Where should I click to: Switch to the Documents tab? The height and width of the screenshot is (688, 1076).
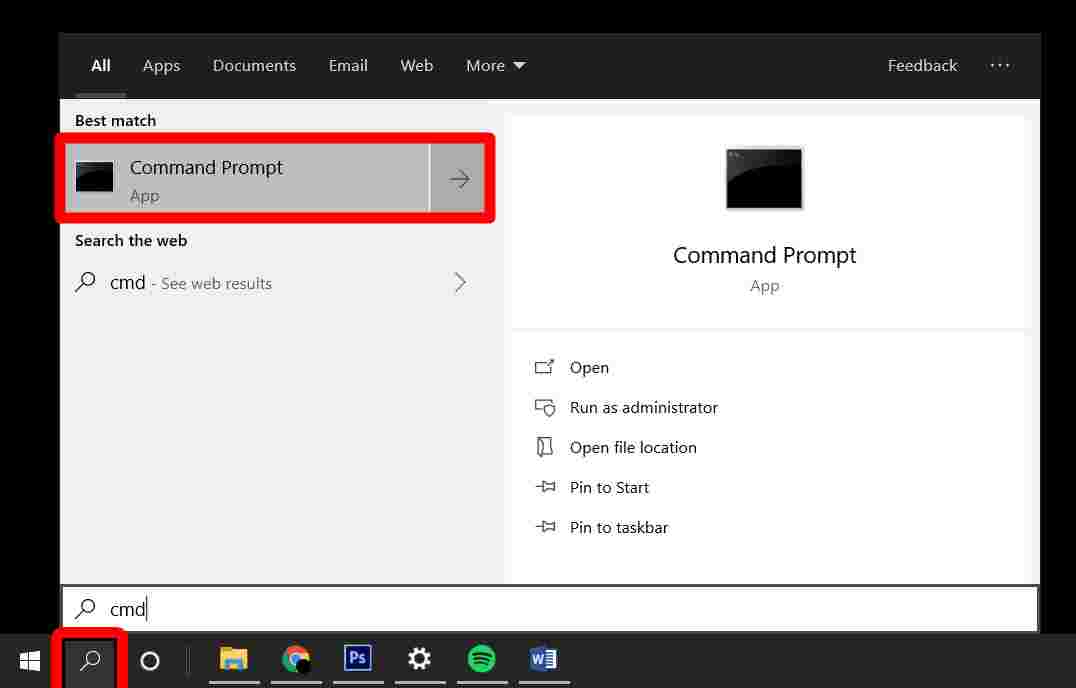[x=254, y=65]
